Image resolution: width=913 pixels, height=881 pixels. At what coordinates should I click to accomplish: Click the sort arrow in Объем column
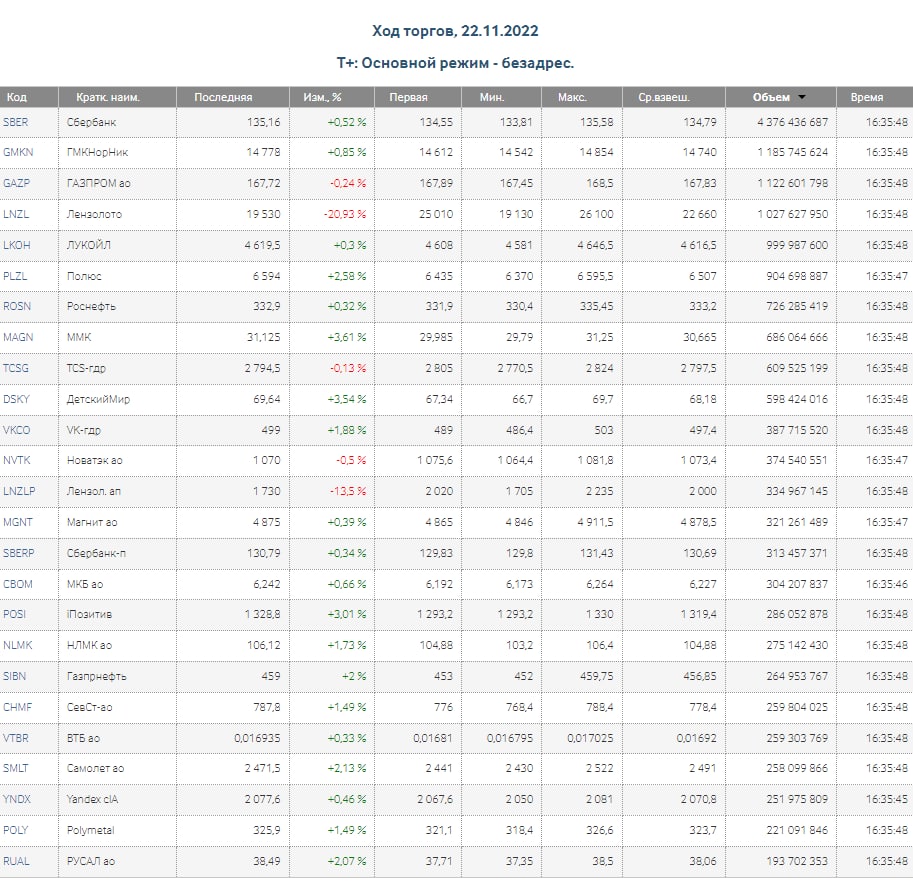tap(802, 98)
